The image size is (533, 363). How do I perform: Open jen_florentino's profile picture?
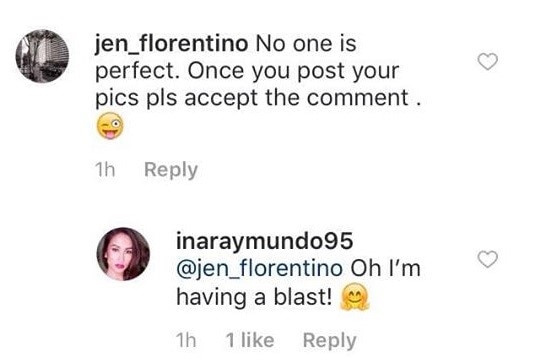coord(42,56)
